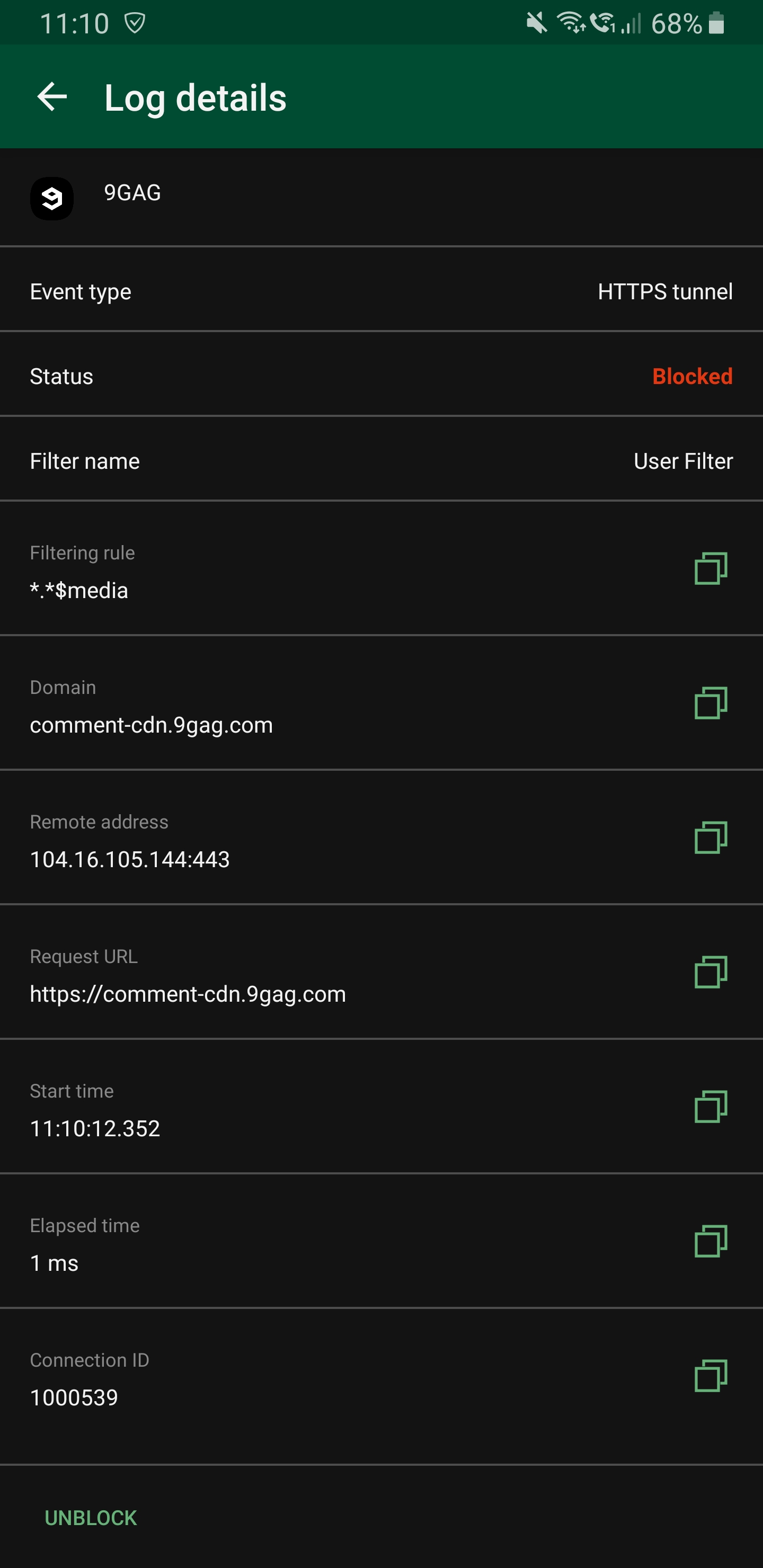Select the Connection ID value 1000539

coord(74,1397)
